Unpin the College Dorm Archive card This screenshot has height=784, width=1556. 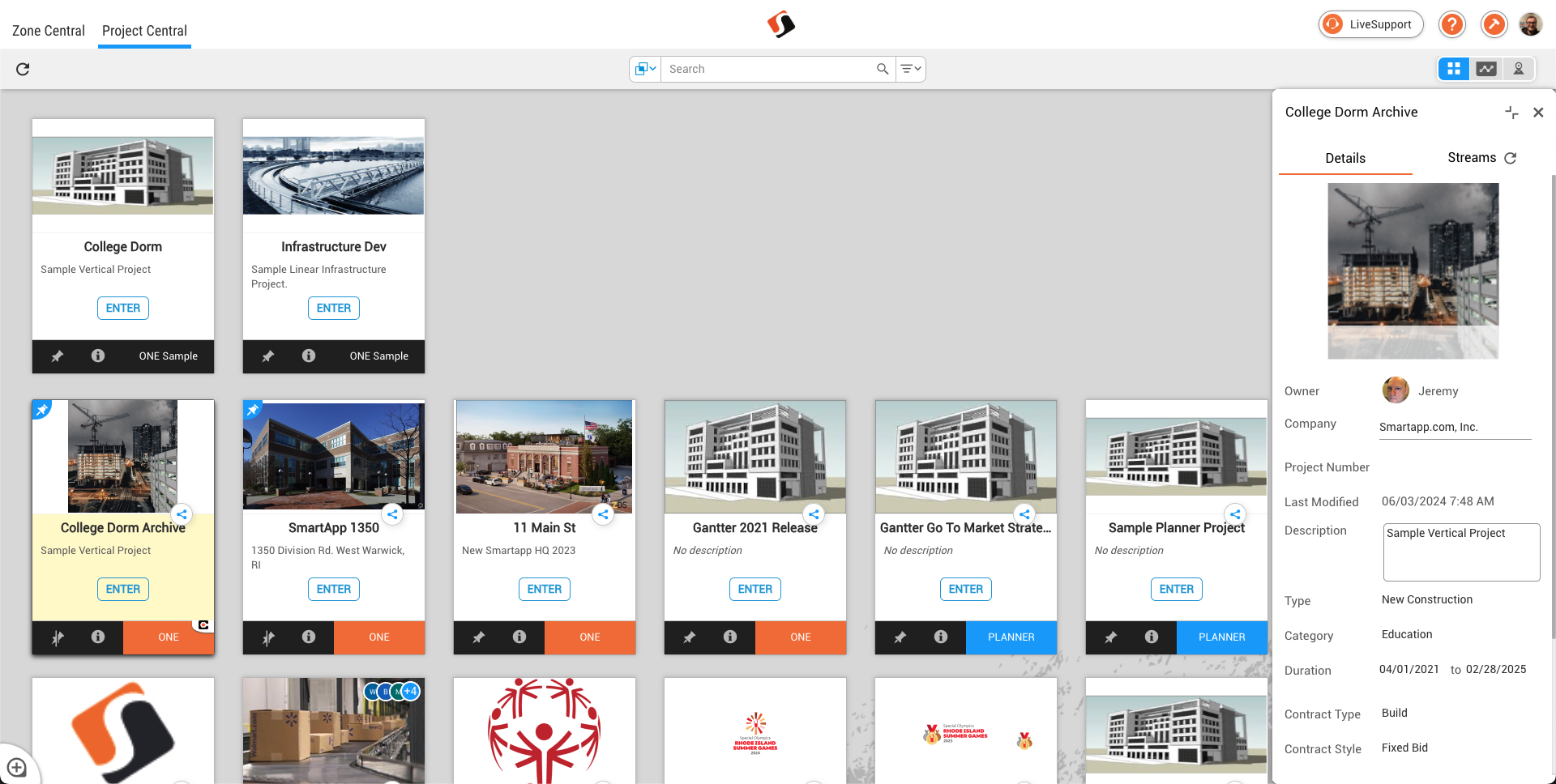(x=58, y=637)
